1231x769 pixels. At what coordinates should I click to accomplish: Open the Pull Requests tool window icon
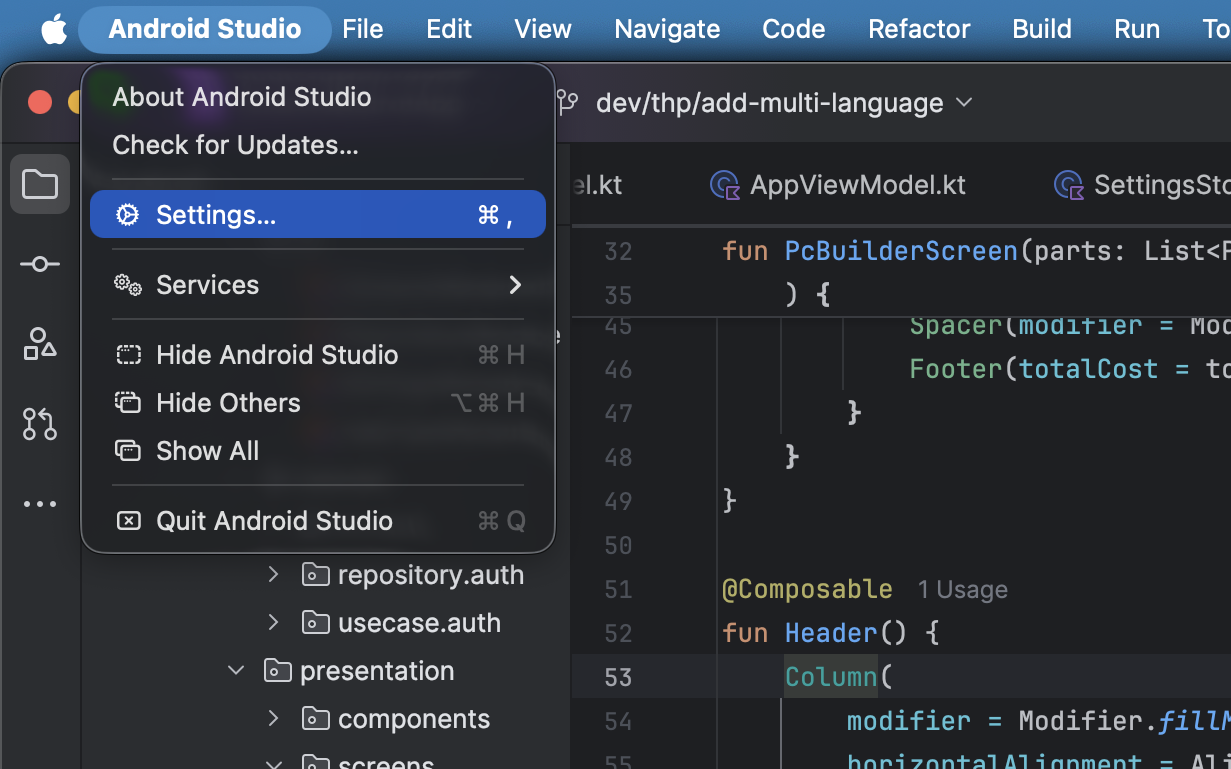pos(40,424)
